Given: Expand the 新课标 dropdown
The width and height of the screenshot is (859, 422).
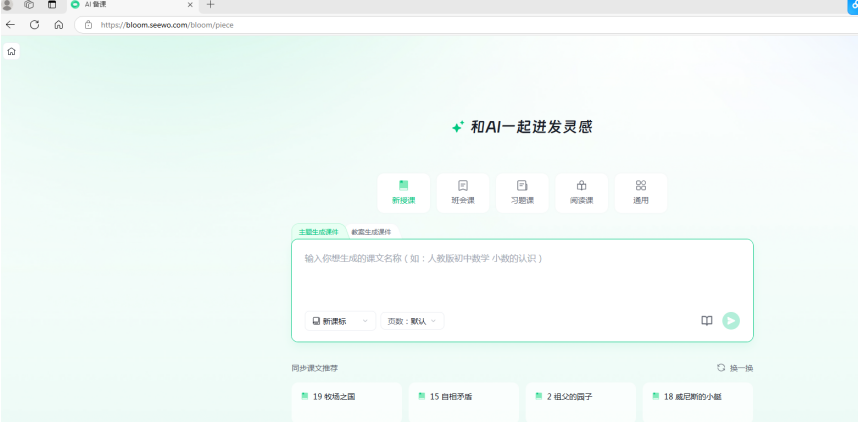Looking at the screenshot, I should click(340, 321).
